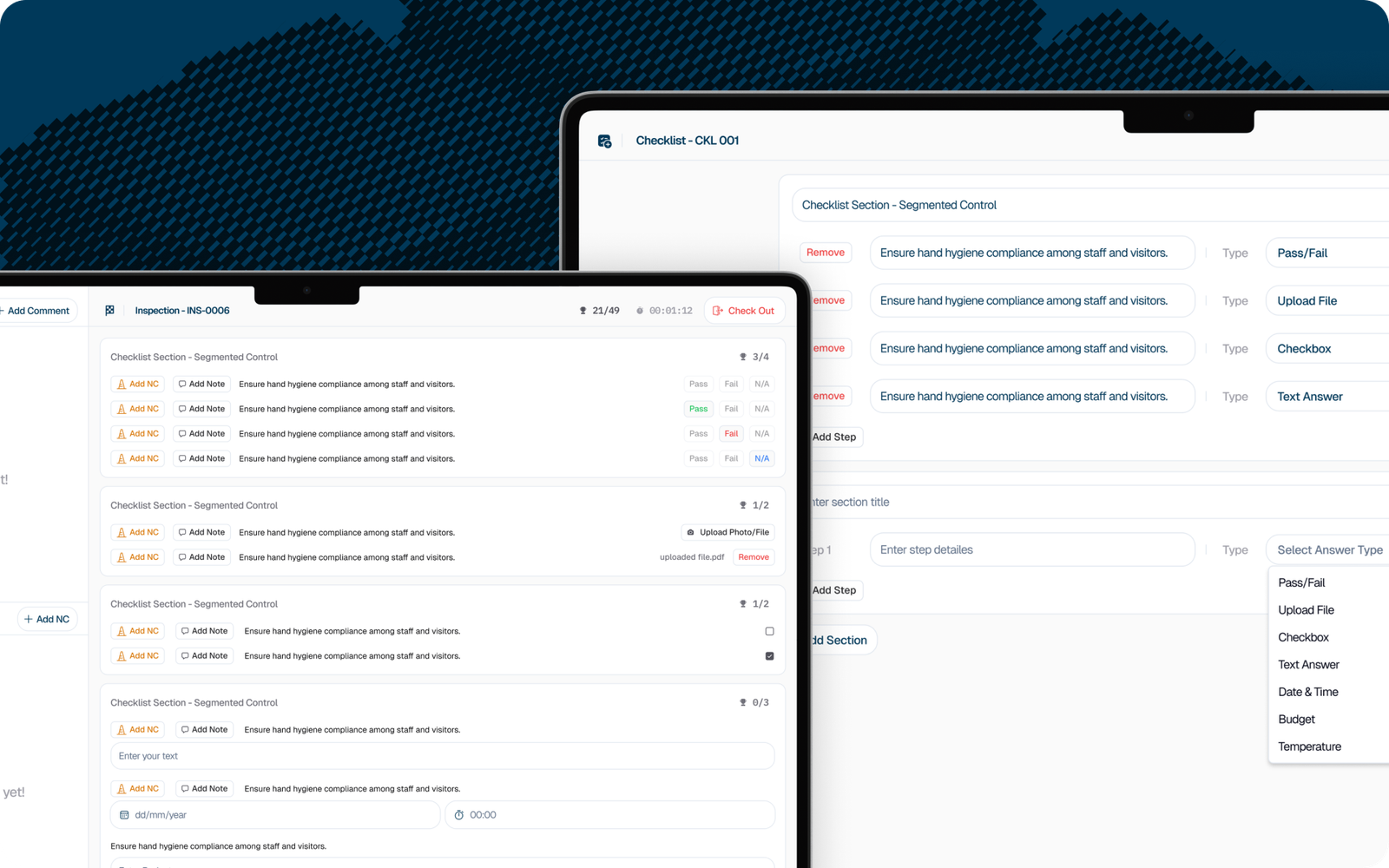
Task: Choose Temperature from the answer type list
Action: click(1309, 746)
